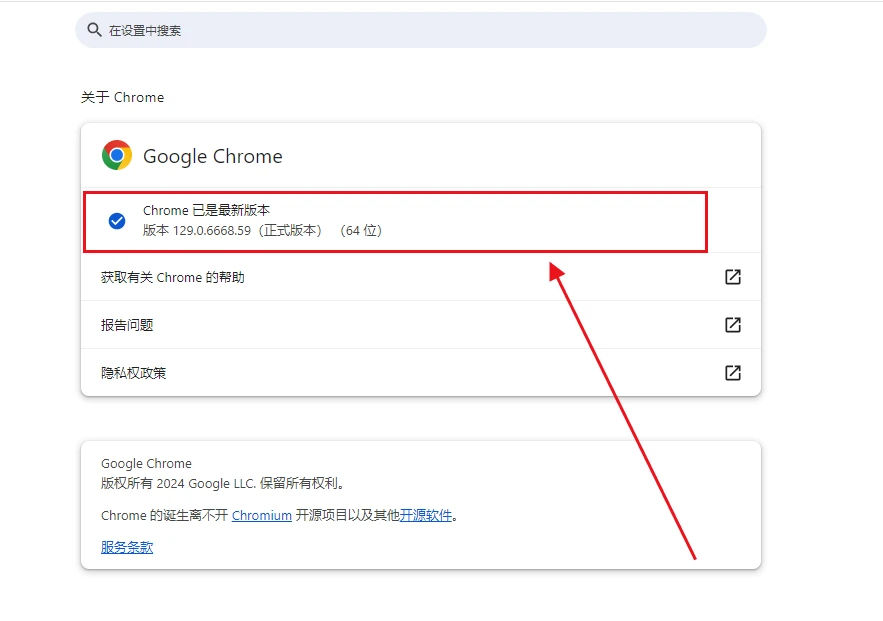Click the Google Chrome title text
883x621 pixels.
pos(213,157)
